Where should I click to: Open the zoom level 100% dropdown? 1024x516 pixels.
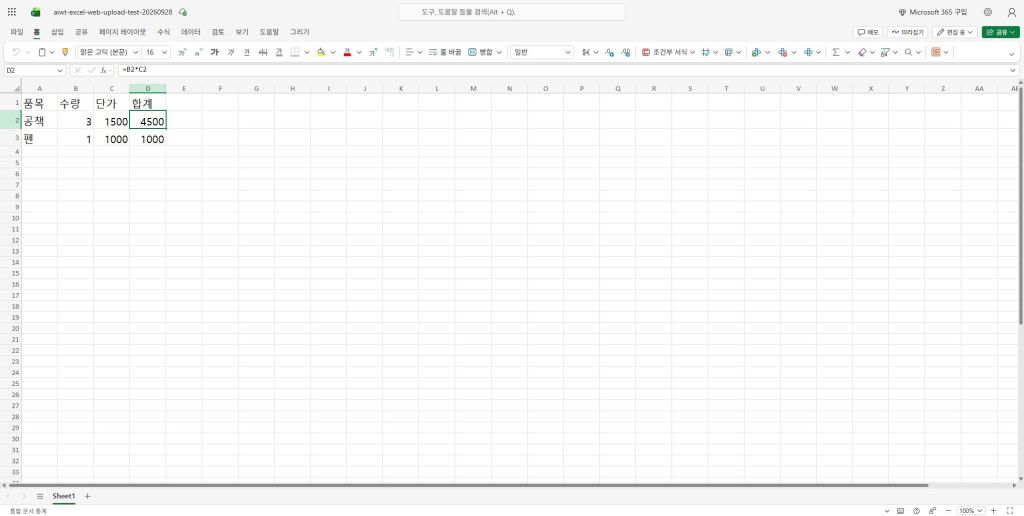click(x=971, y=511)
